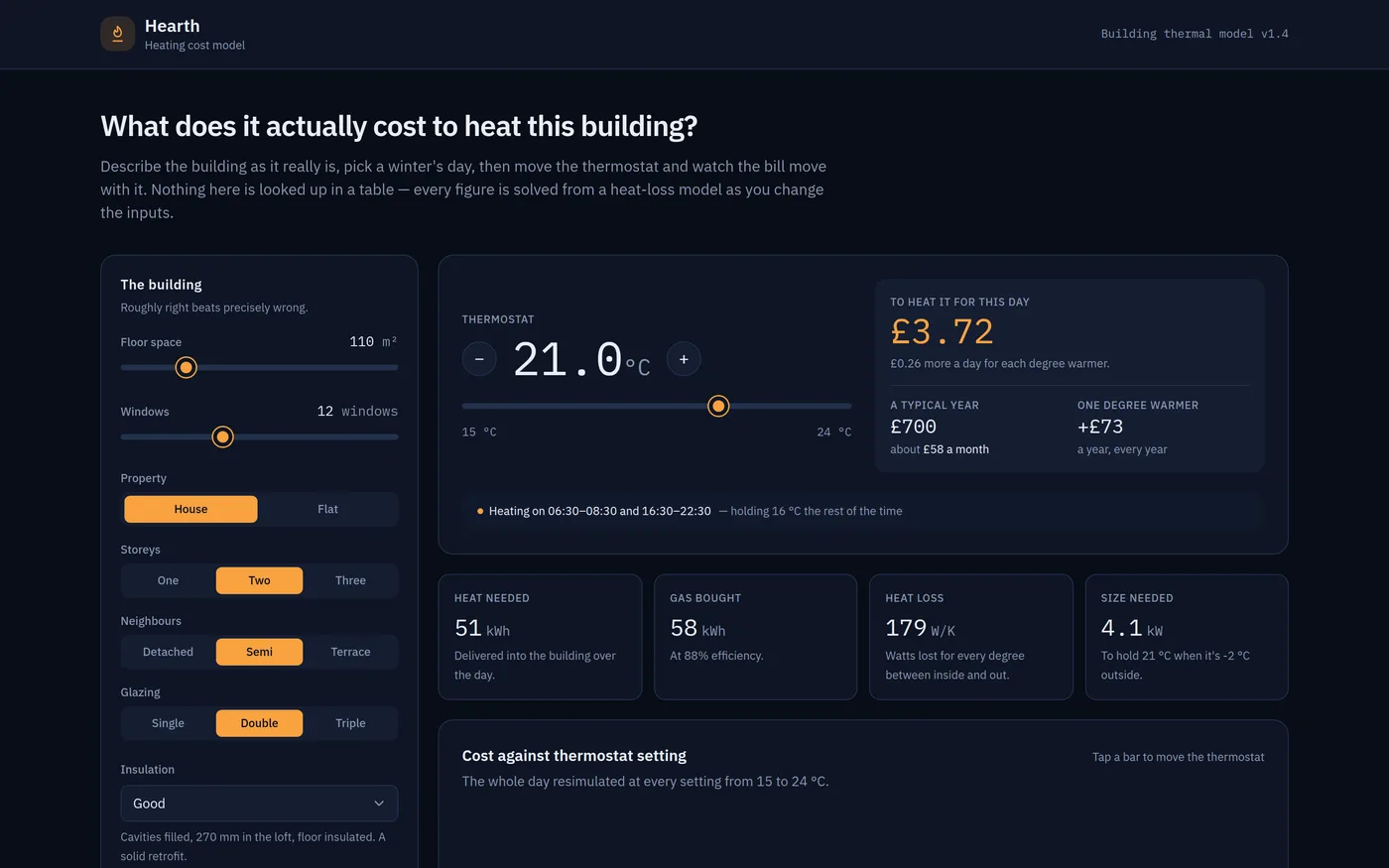Click the Hearth flame logo icon
Viewport: 1389px width, 868px height.
[x=117, y=34]
